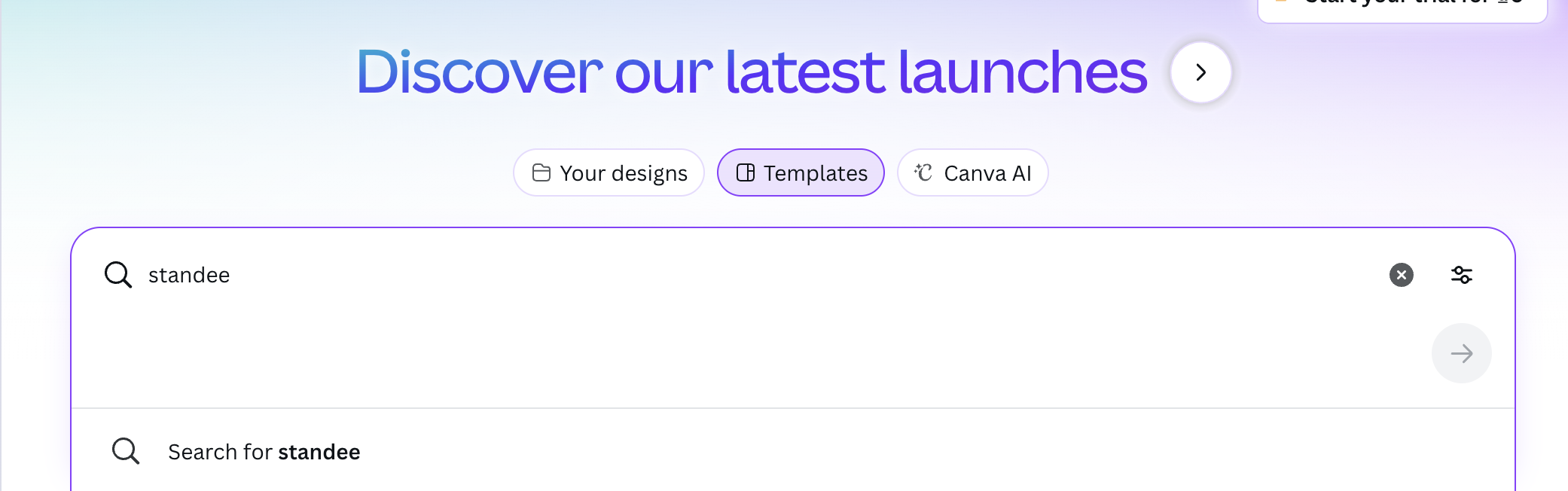Screen dimensions: 1568x491
Task: Click the magnifier icon beside Search for standee
Action: tap(126, 451)
